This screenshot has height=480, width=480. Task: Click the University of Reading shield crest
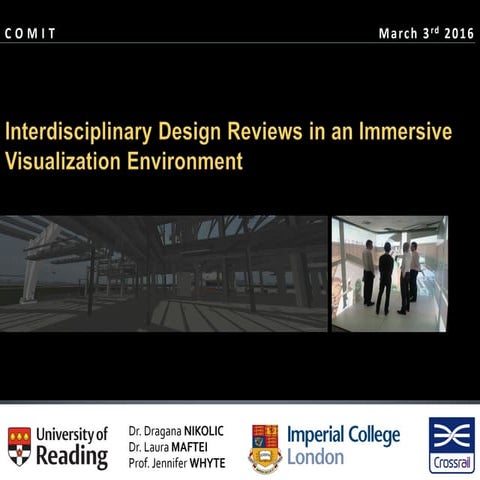point(19,447)
